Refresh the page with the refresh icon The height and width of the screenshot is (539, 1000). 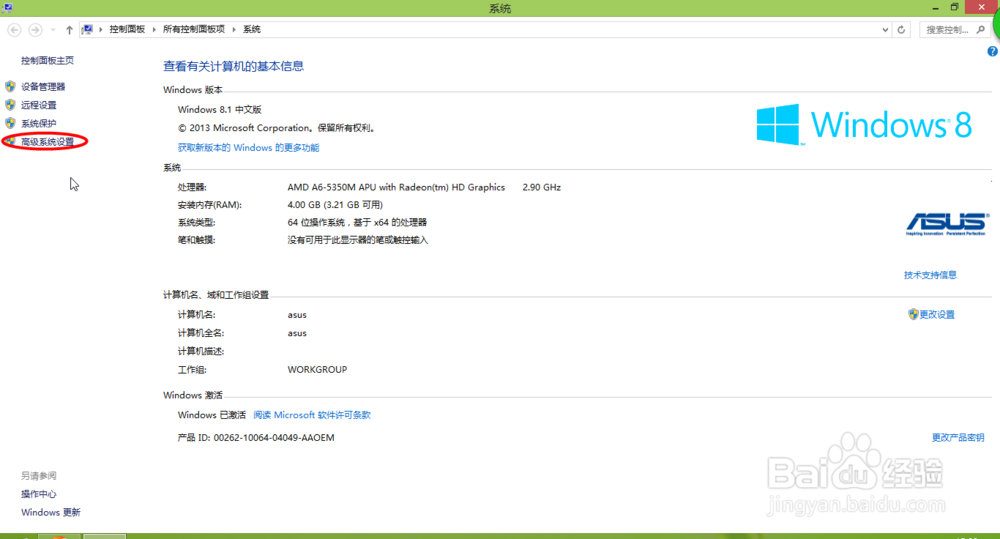click(901, 29)
